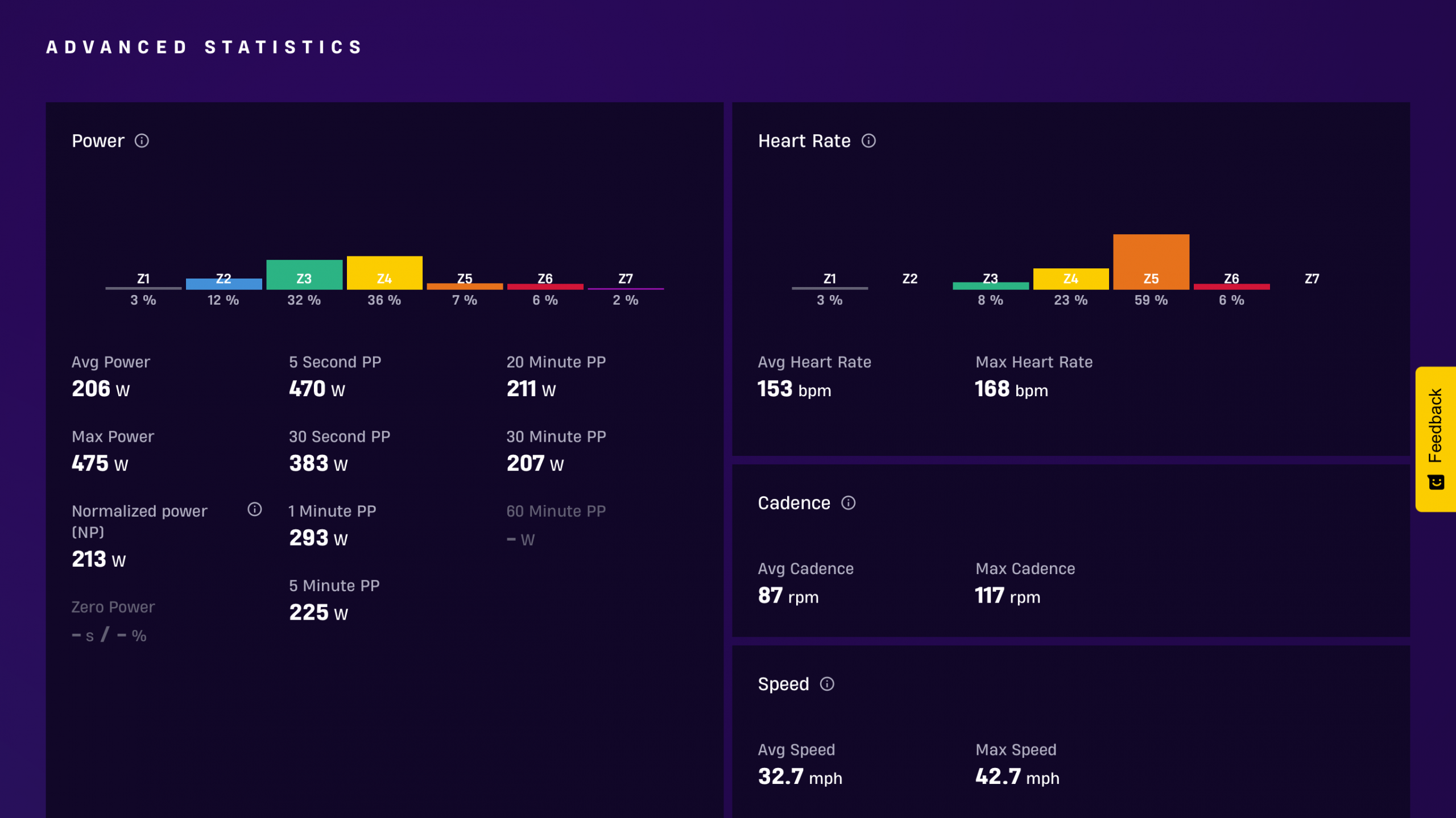Select the yellow Z4 power zone bar
This screenshot has height=818, width=1456.
[384, 273]
